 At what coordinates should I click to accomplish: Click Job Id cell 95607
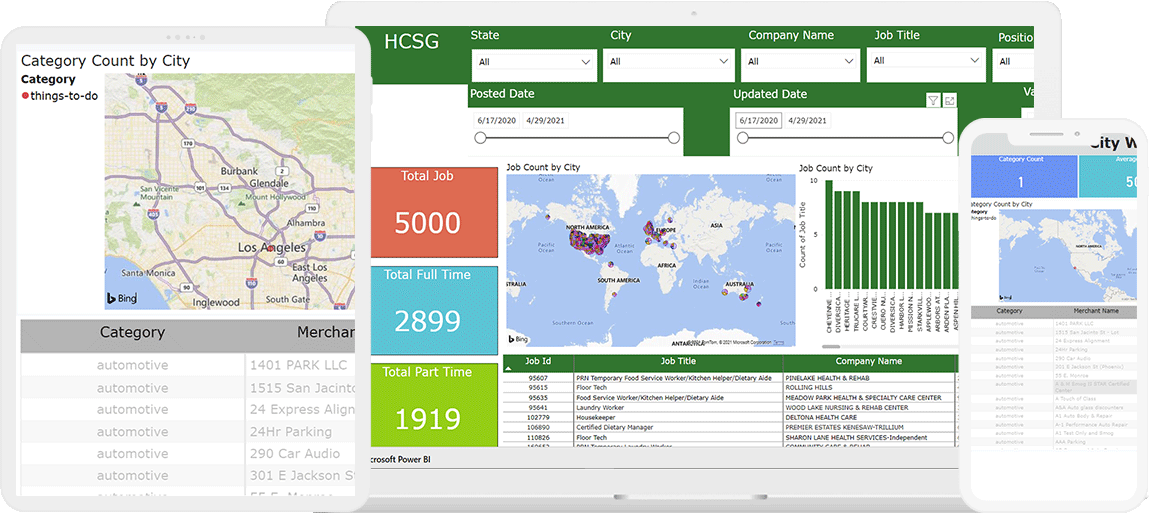pos(538,378)
